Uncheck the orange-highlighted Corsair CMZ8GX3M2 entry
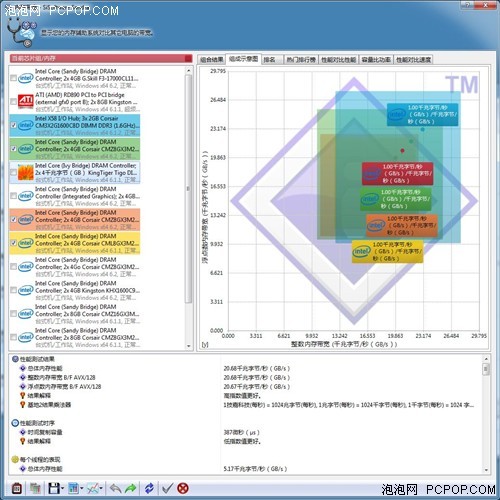The height and width of the screenshot is (500, 500). (13, 219)
